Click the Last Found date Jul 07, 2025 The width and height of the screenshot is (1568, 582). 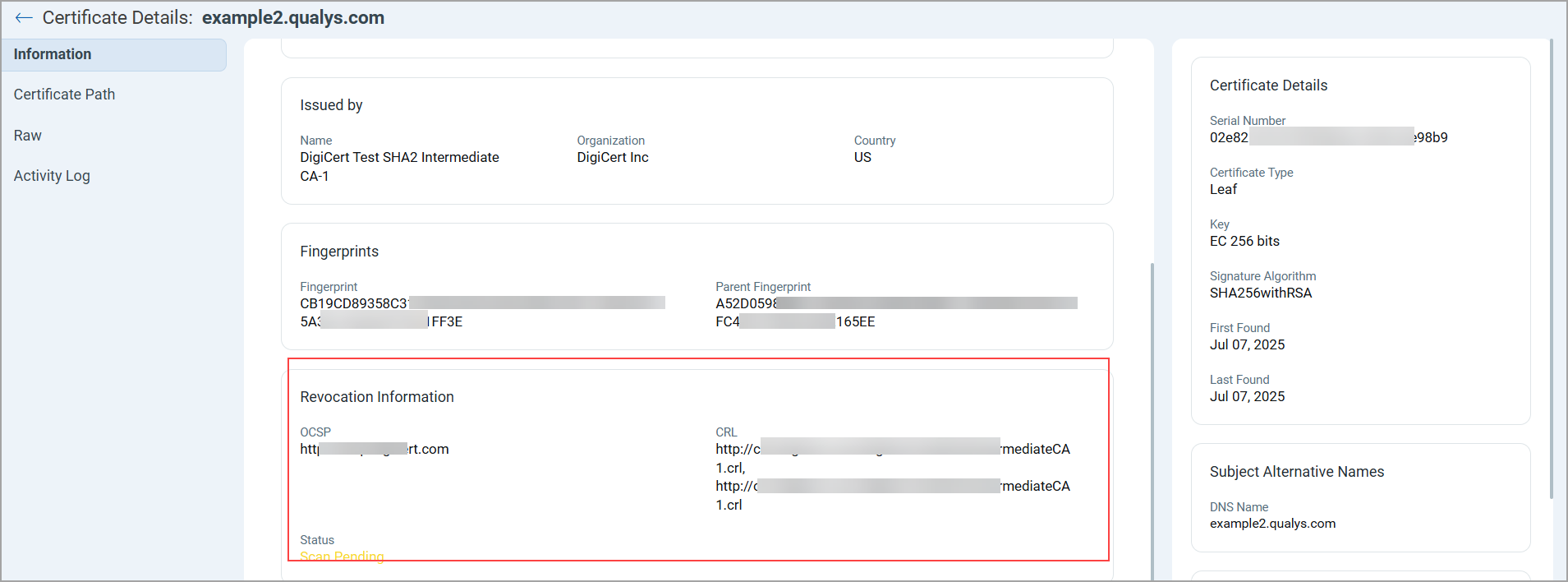(1247, 396)
